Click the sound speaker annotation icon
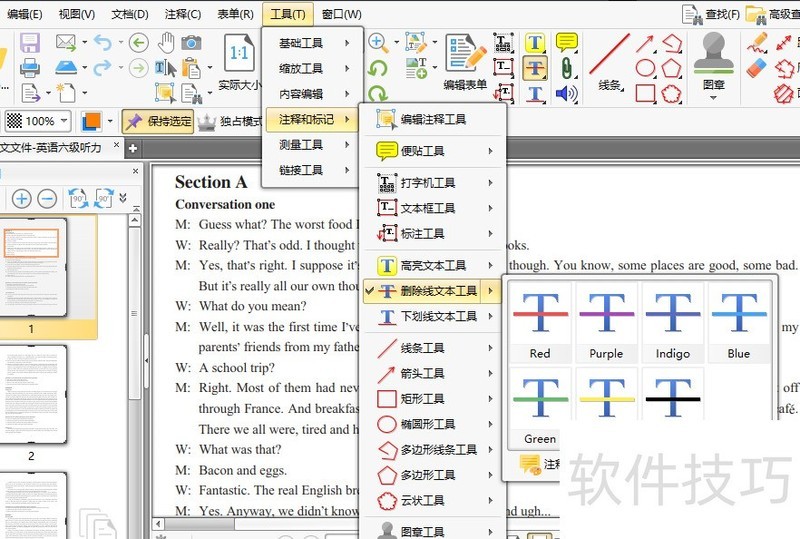 click(x=566, y=94)
